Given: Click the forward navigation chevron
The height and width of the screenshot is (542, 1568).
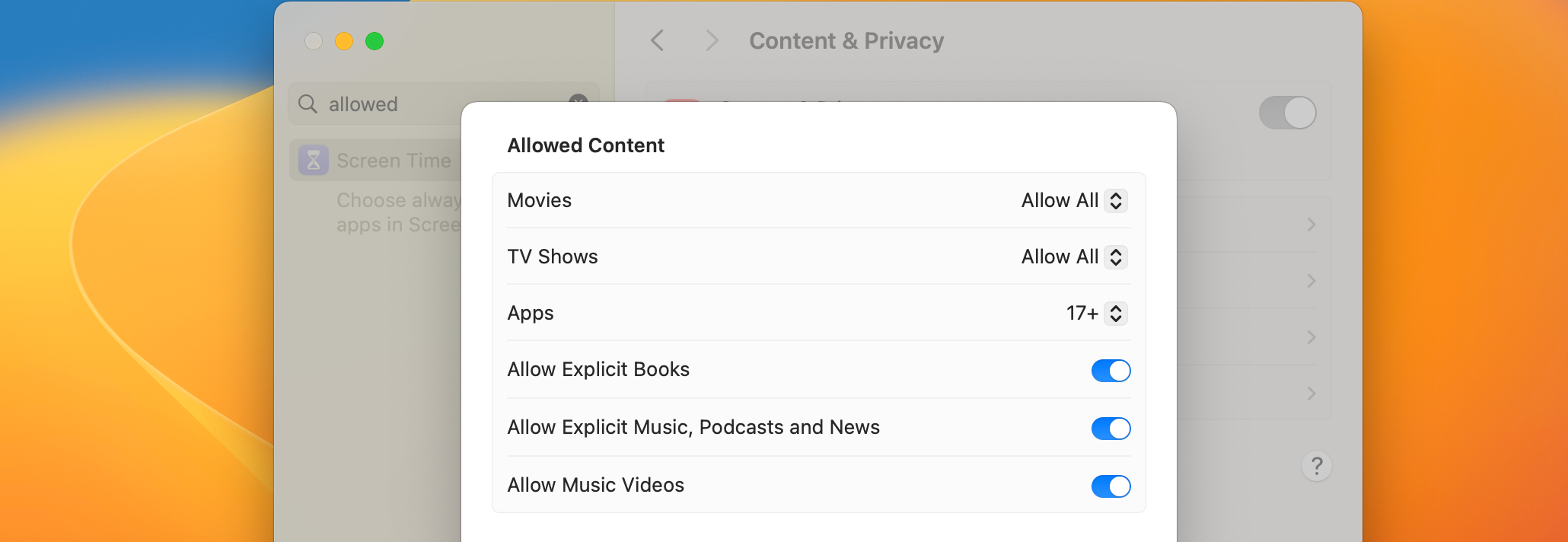Looking at the screenshot, I should point(712,40).
